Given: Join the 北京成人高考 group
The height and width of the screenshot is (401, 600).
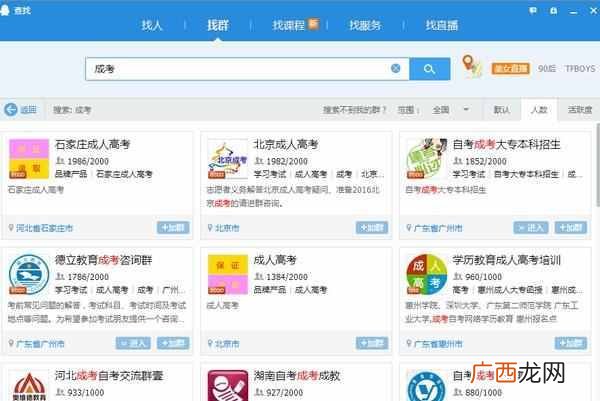Looking at the screenshot, I should [x=372, y=228].
